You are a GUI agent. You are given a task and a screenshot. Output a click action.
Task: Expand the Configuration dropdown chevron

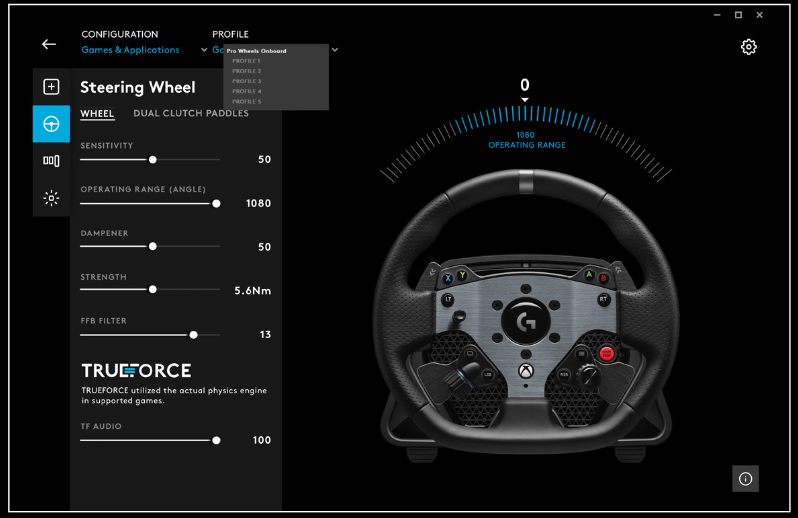(204, 50)
